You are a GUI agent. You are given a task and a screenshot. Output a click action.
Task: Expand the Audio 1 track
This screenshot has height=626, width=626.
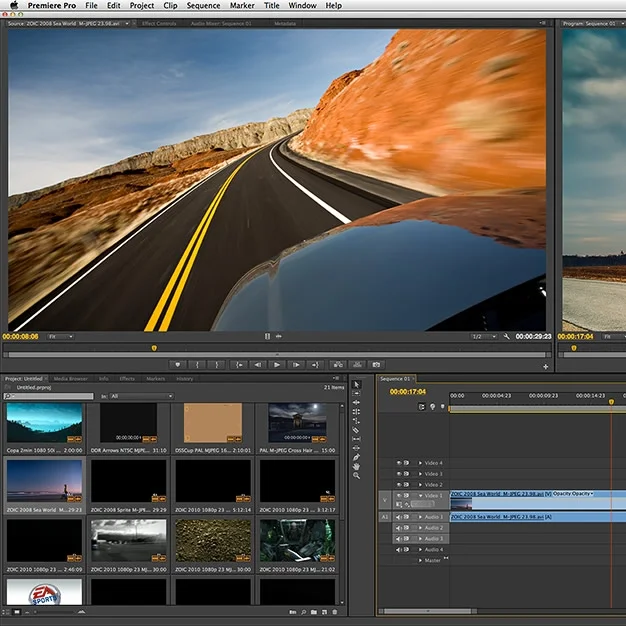tap(420, 517)
